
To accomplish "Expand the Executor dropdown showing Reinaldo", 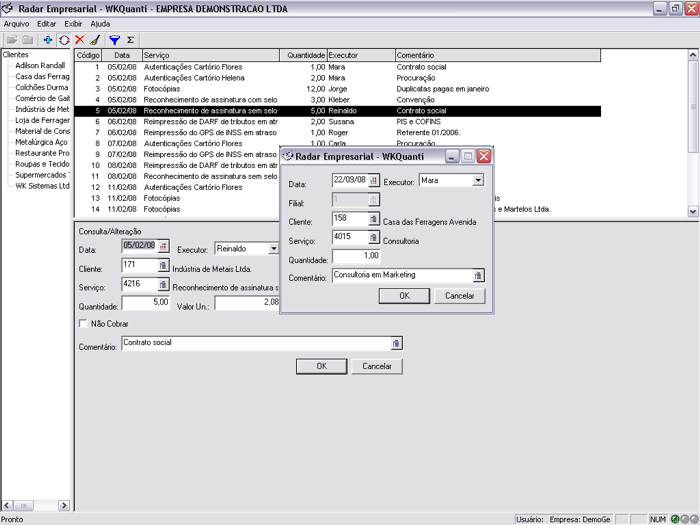I will coord(273,248).
